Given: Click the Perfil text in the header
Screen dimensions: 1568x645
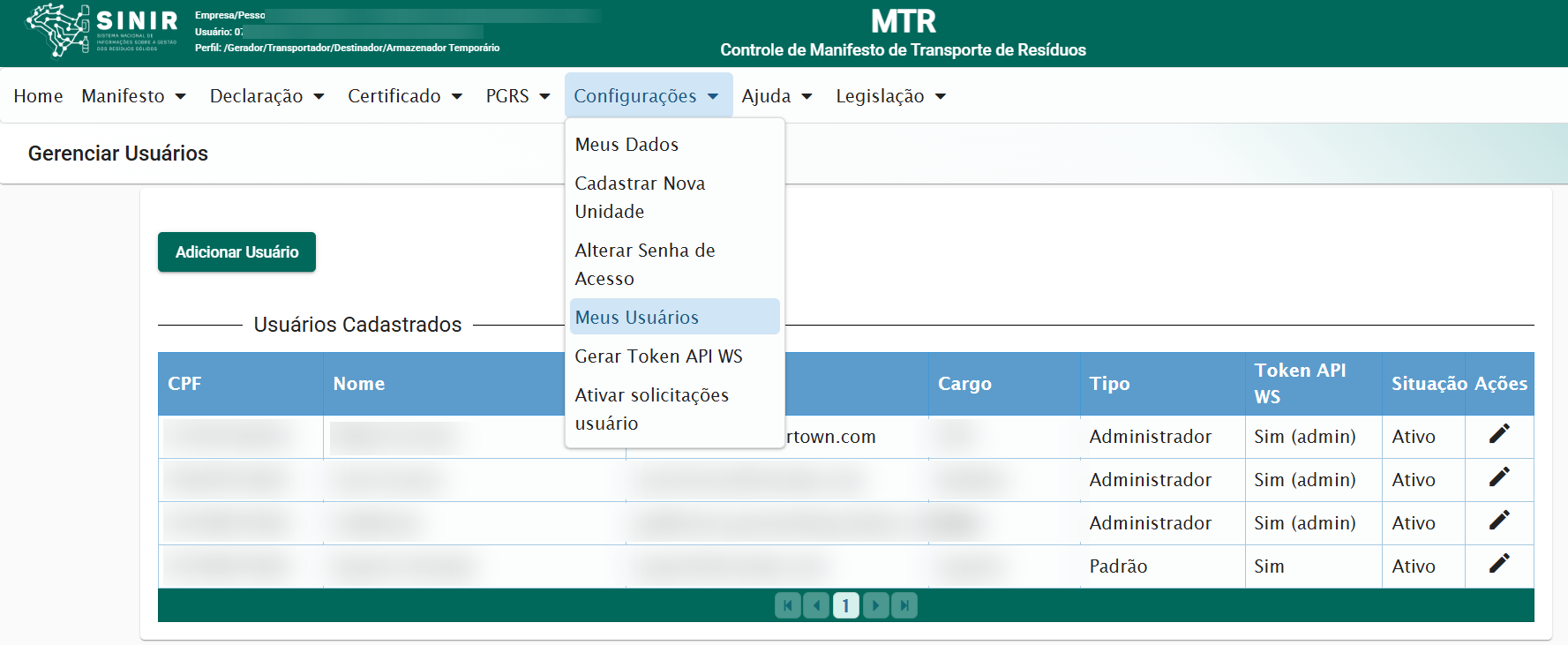Looking at the screenshot, I should 347,48.
